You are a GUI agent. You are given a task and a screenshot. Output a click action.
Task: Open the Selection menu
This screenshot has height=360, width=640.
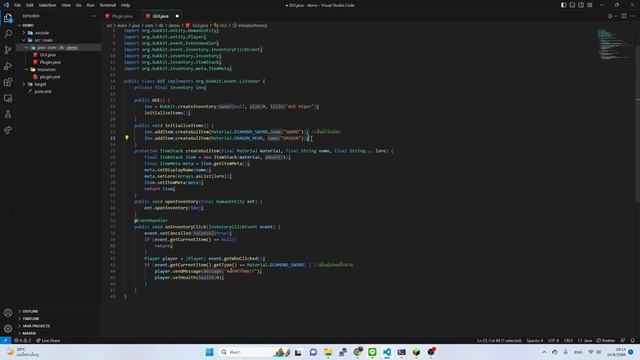(x=47, y=5)
